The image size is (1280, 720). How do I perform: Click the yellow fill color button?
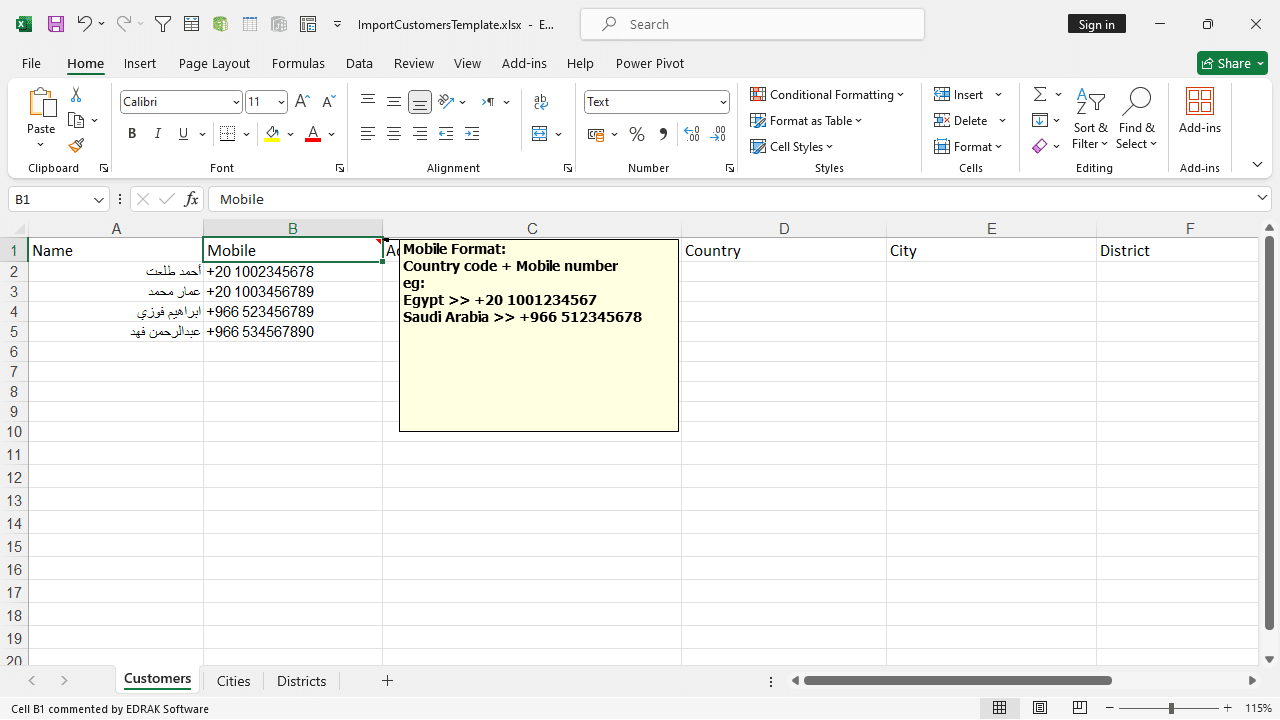point(273,134)
